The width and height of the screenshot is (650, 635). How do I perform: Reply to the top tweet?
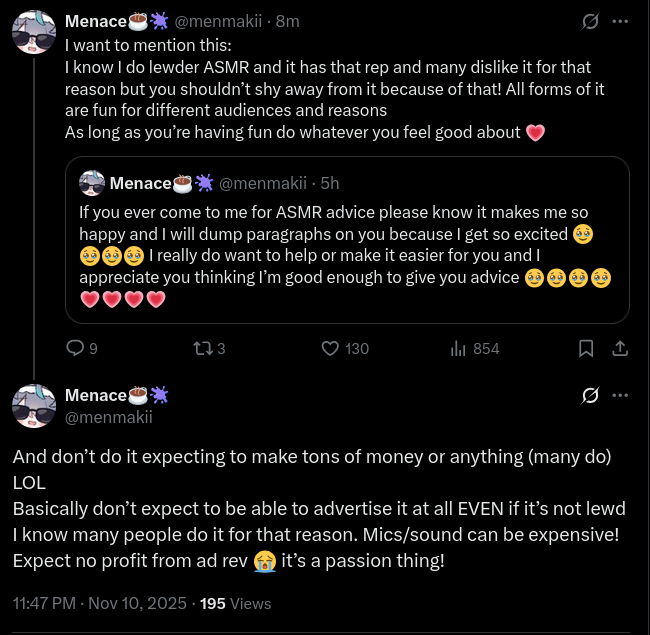point(75,348)
